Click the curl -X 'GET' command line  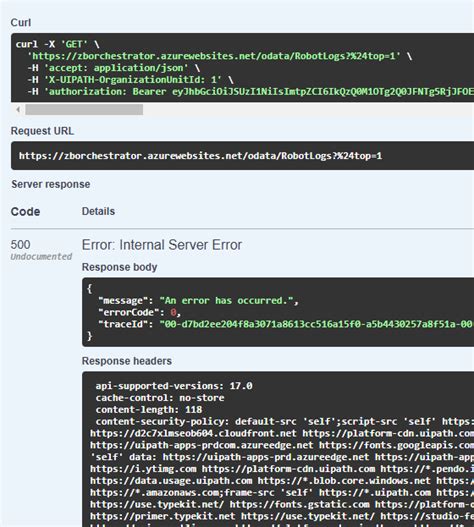[57, 44]
